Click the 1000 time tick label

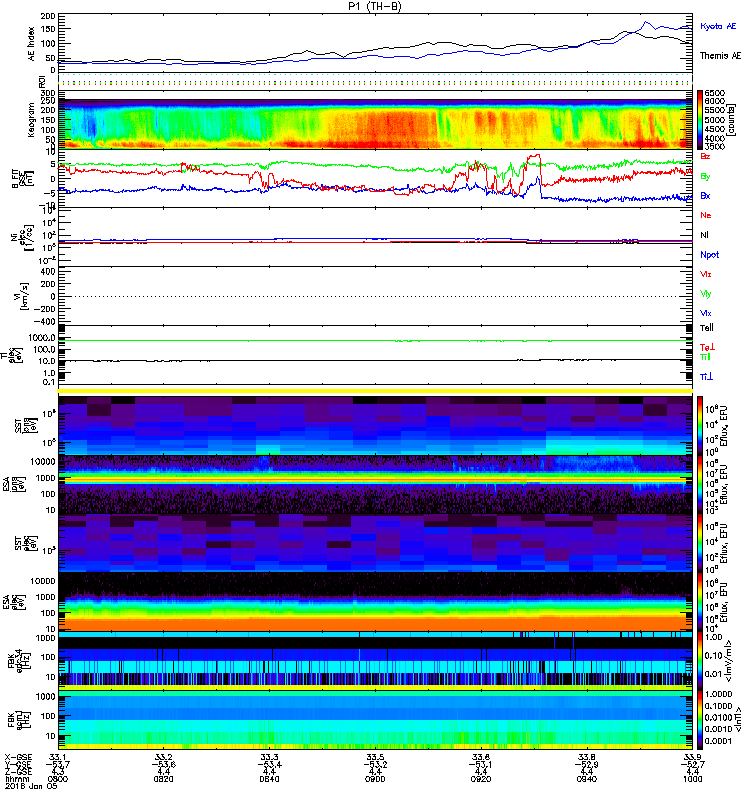(692, 779)
